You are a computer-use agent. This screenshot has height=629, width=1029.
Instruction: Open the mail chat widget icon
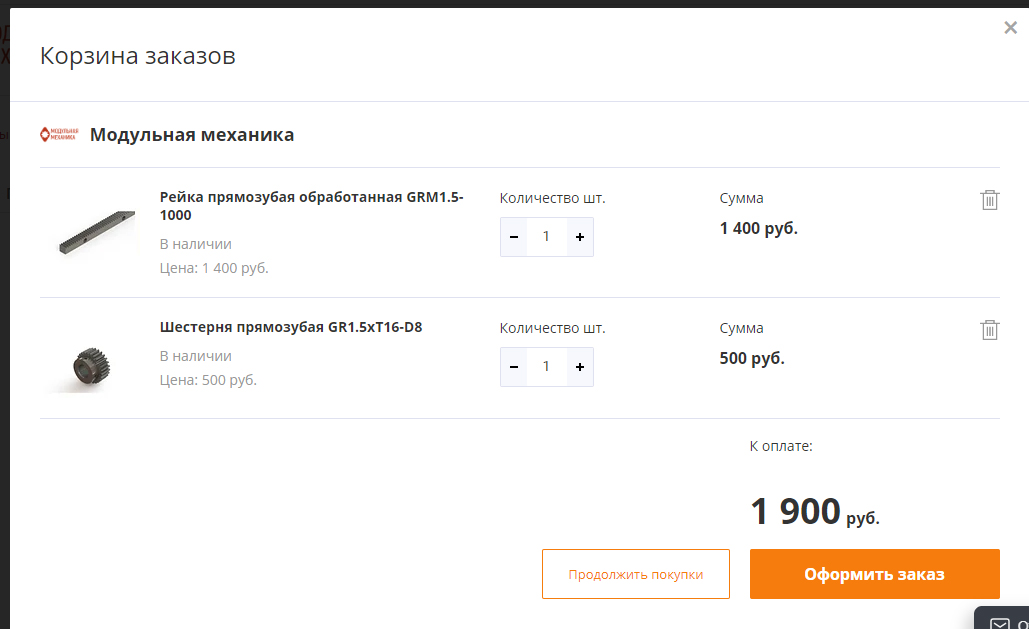tap(999, 623)
